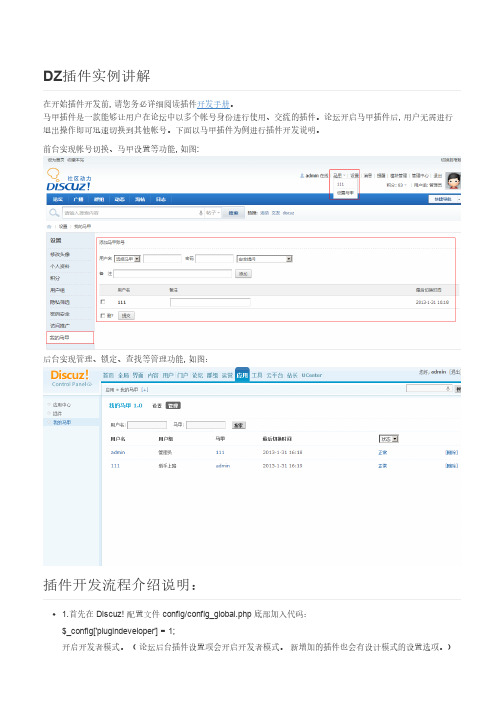Open the UCenter tab

pos(312,375)
